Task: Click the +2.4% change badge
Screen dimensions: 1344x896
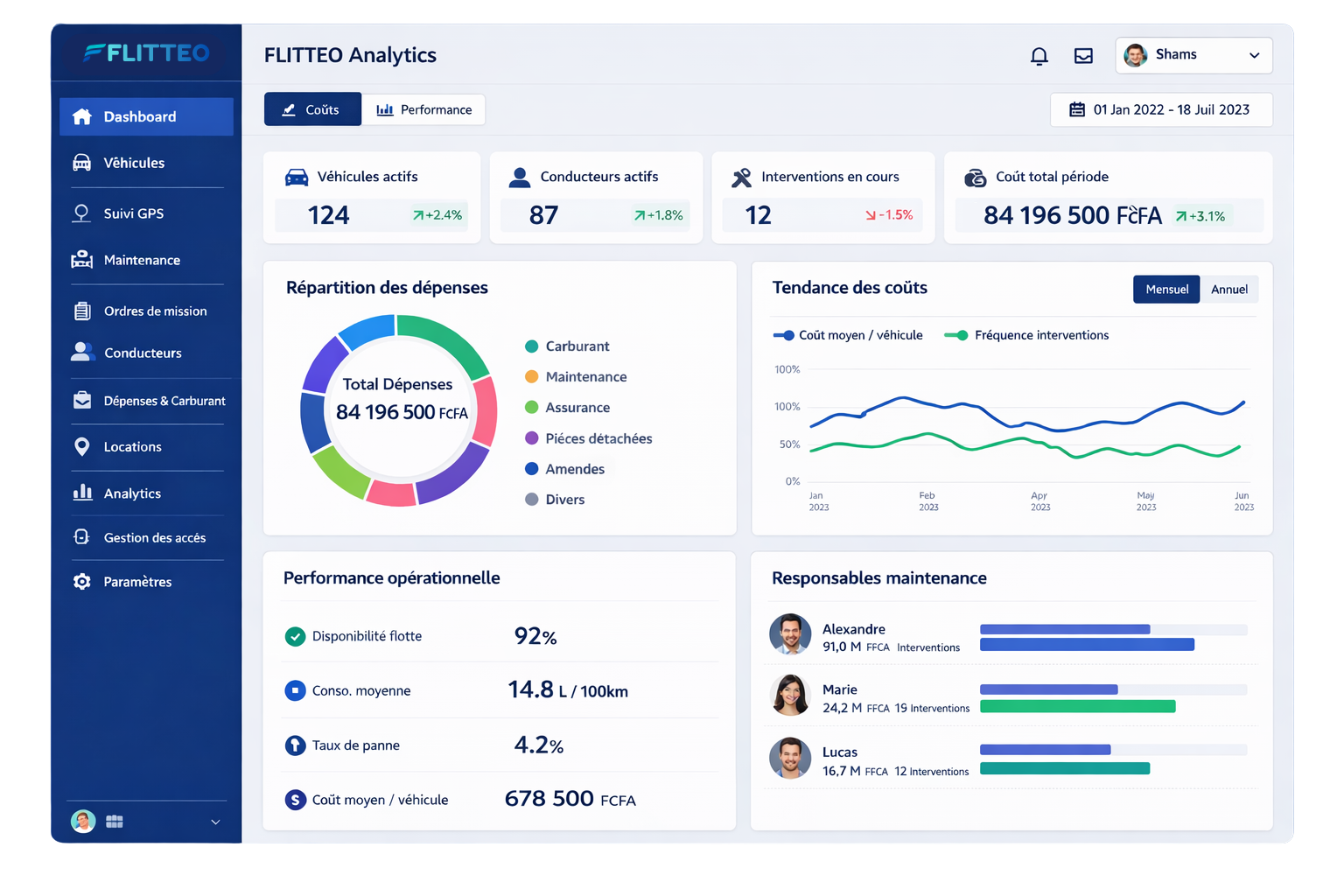Action: coord(437,215)
